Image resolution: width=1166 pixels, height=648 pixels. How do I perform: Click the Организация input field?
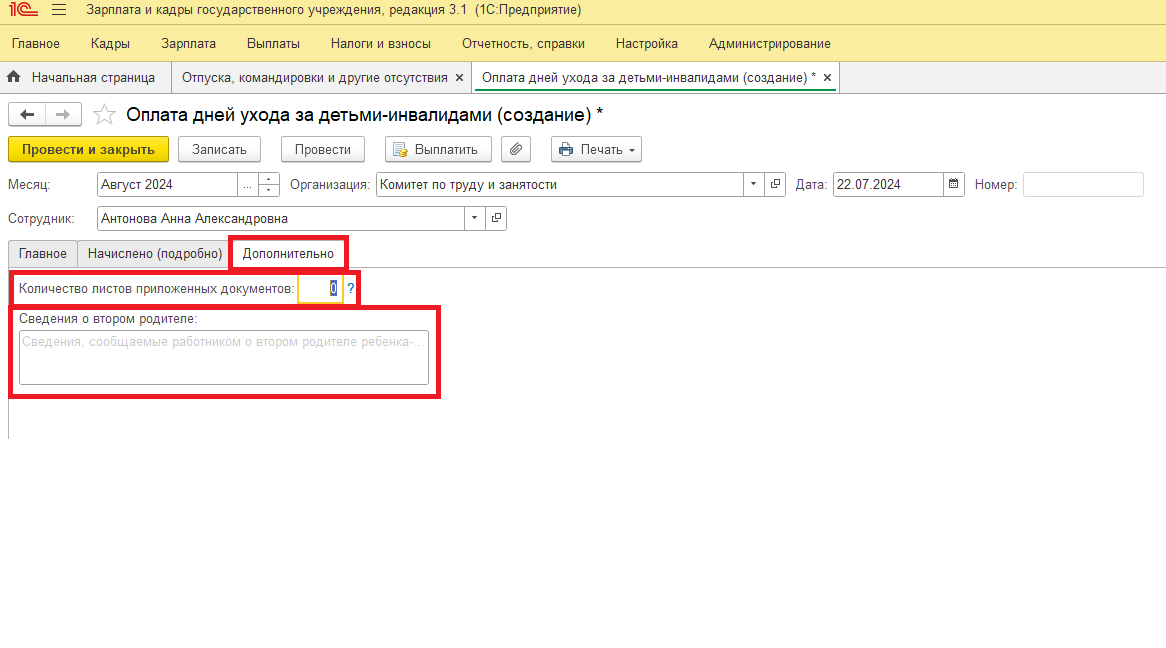pyautogui.click(x=560, y=185)
